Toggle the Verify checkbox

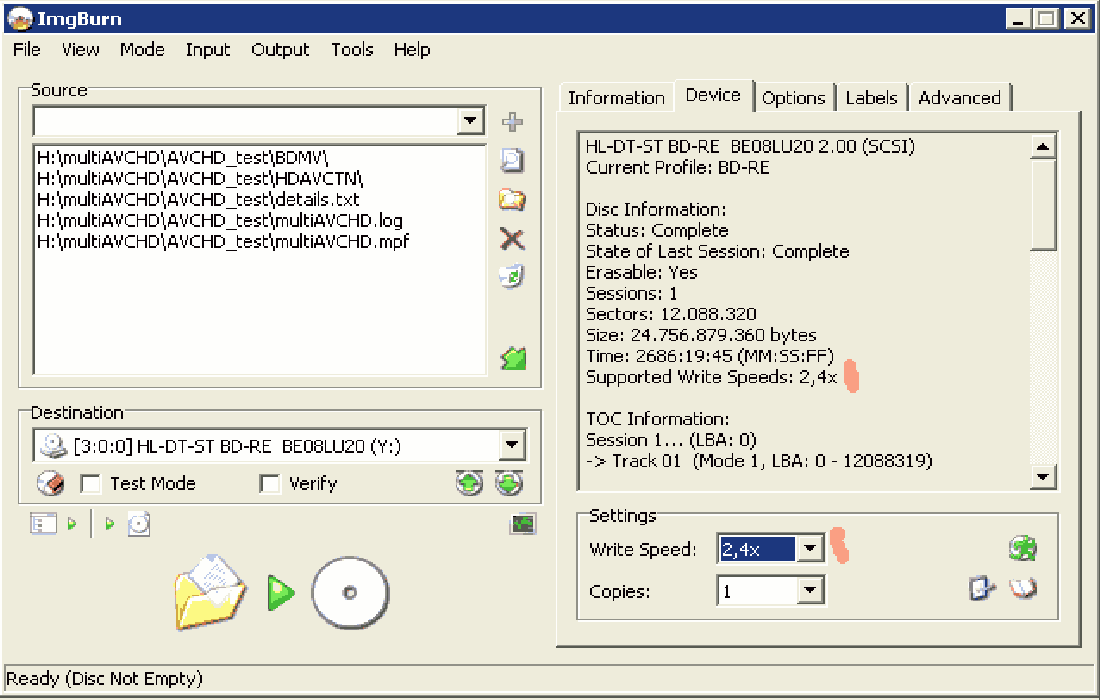coord(270,484)
